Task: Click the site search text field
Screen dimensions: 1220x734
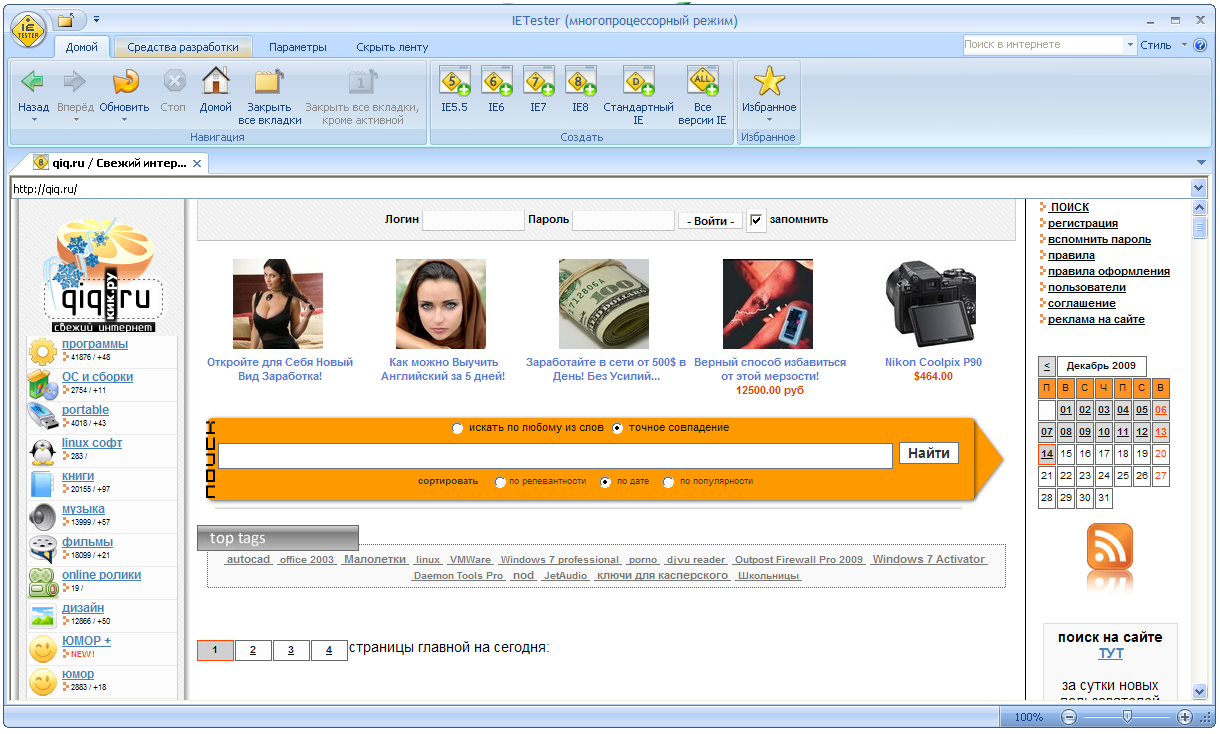Action: (555, 456)
